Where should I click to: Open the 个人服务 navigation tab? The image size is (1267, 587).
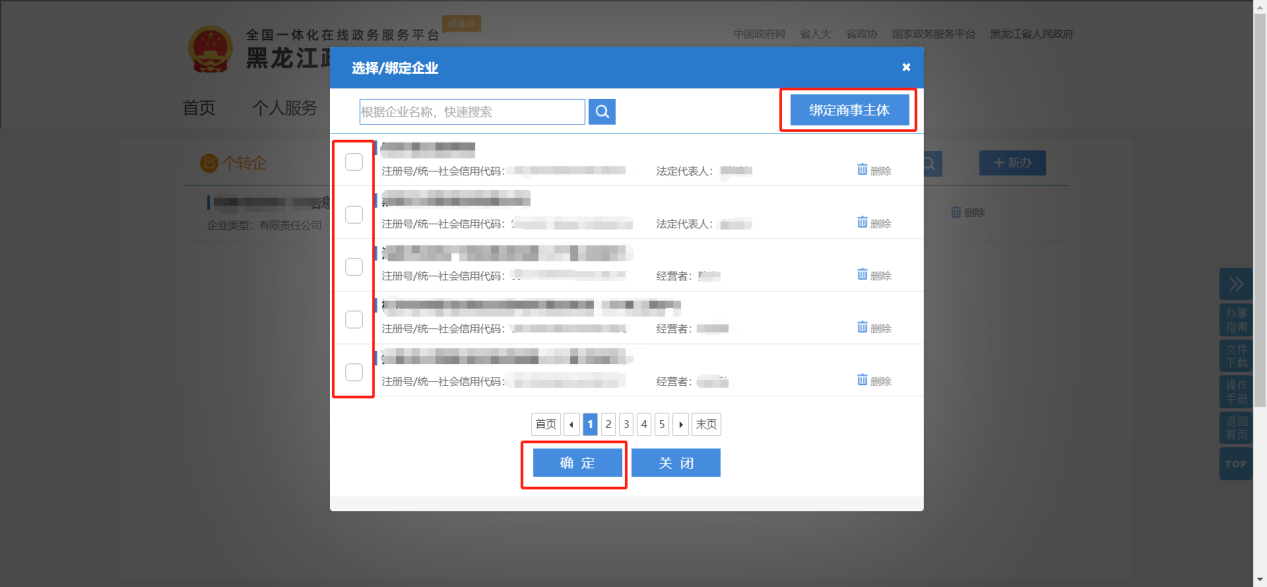(285, 108)
